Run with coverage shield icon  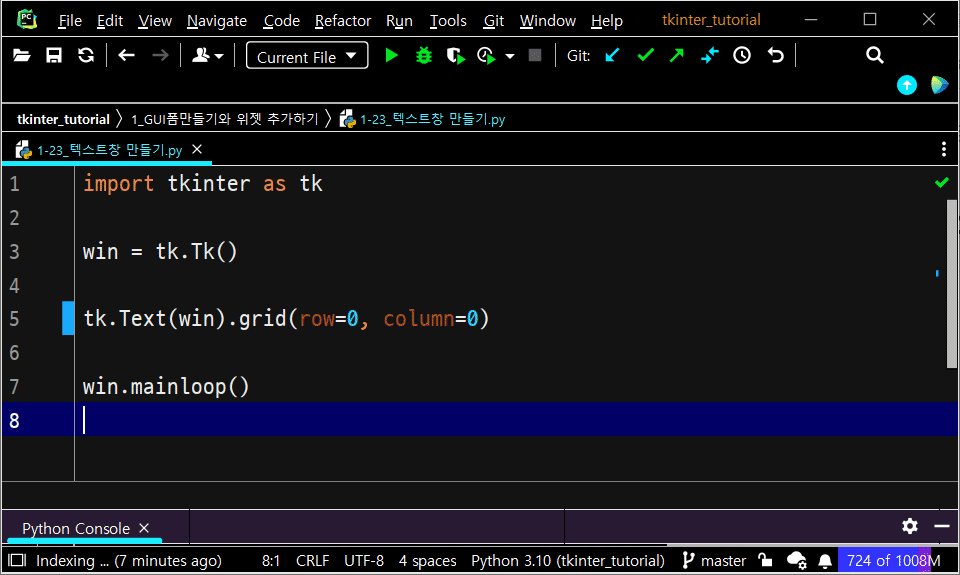[x=456, y=56]
